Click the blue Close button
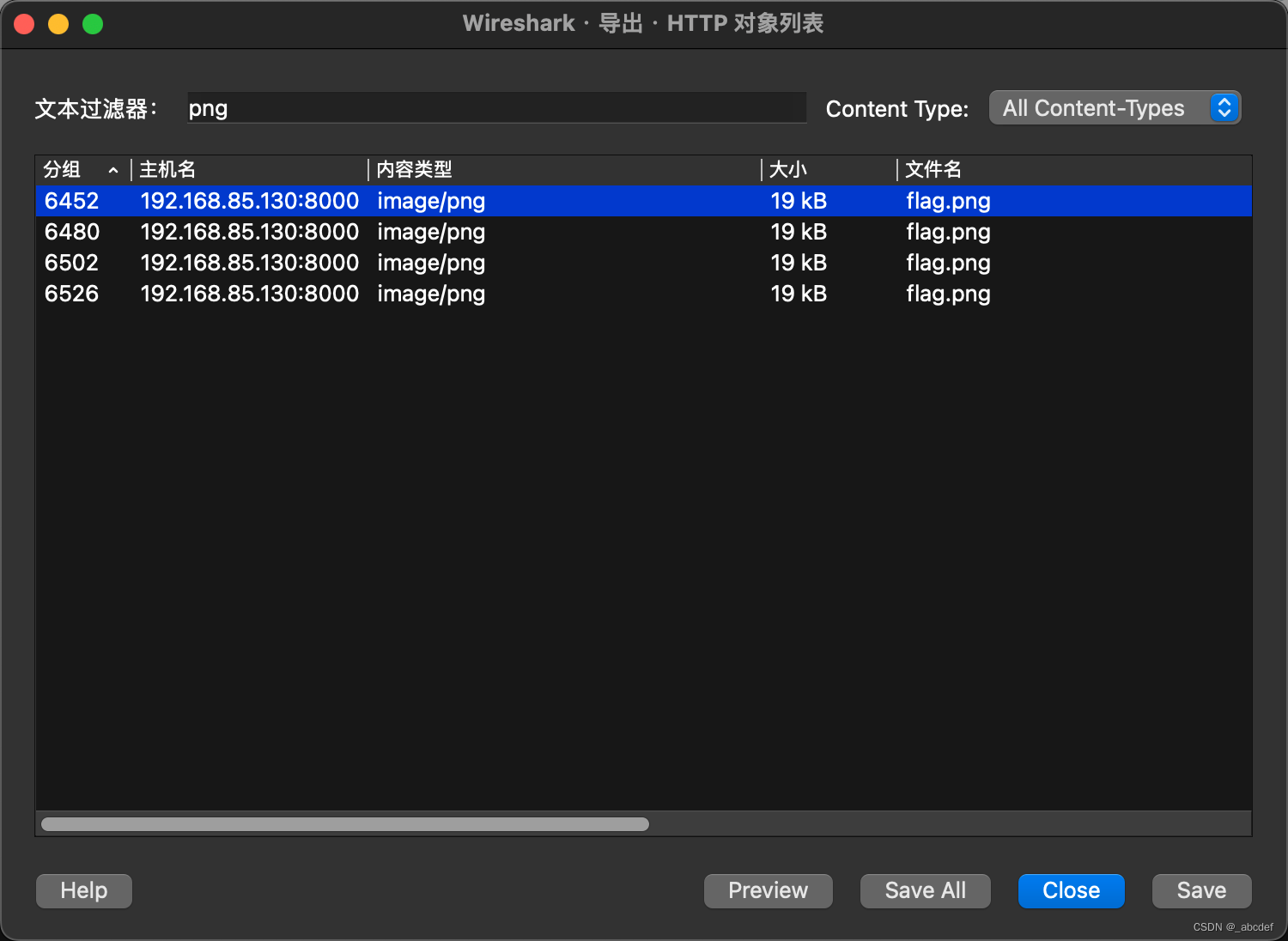1288x941 pixels. (x=1072, y=890)
